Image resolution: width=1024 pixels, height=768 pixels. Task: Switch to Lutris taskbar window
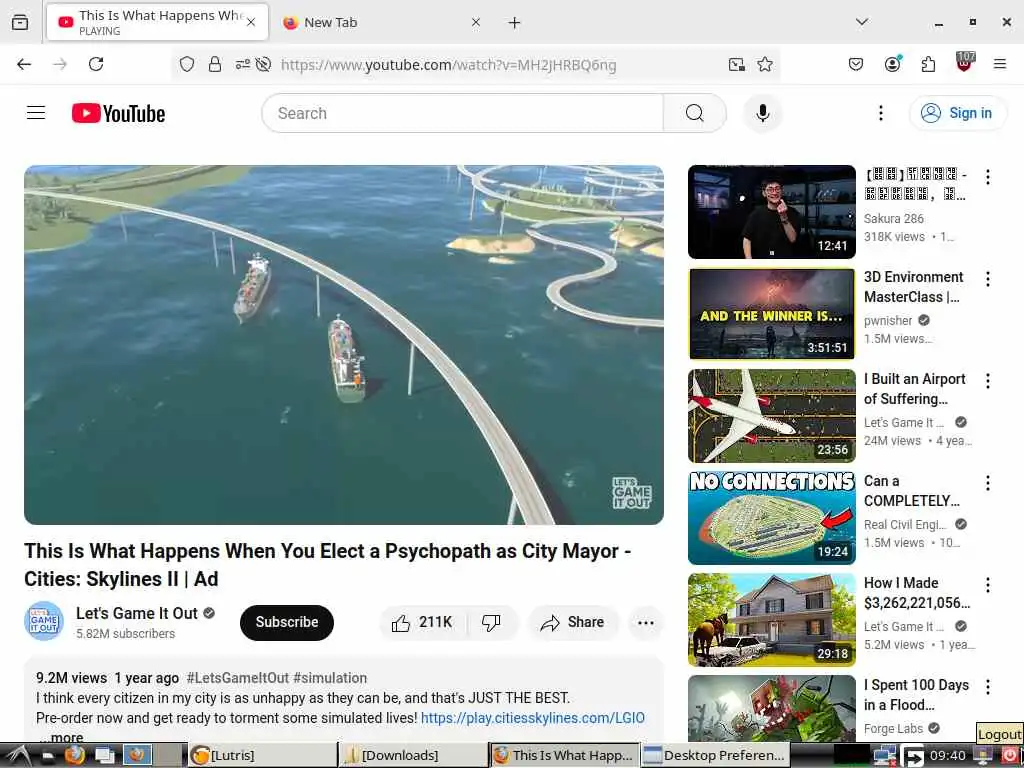click(261, 756)
